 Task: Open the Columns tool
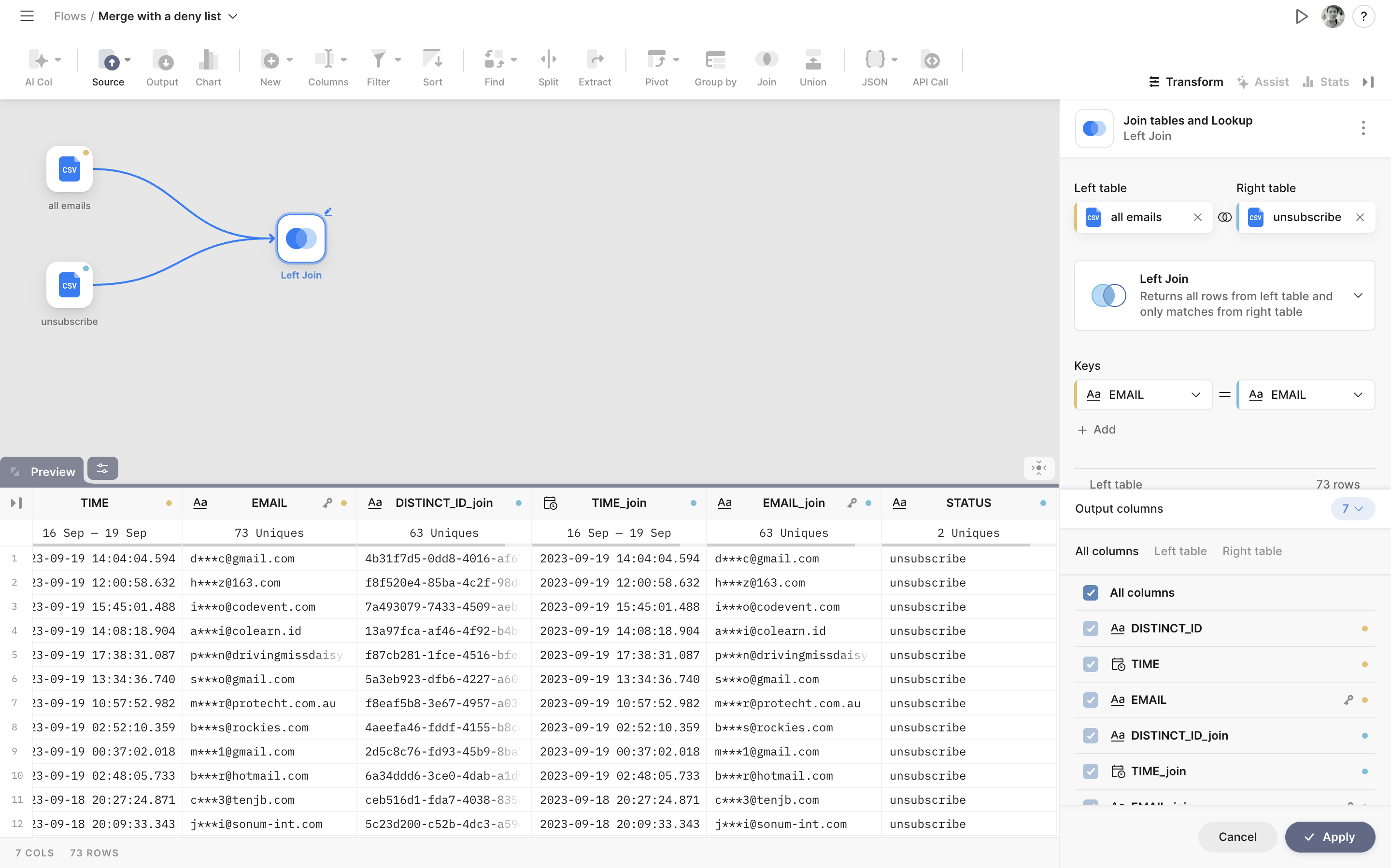coord(325,60)
